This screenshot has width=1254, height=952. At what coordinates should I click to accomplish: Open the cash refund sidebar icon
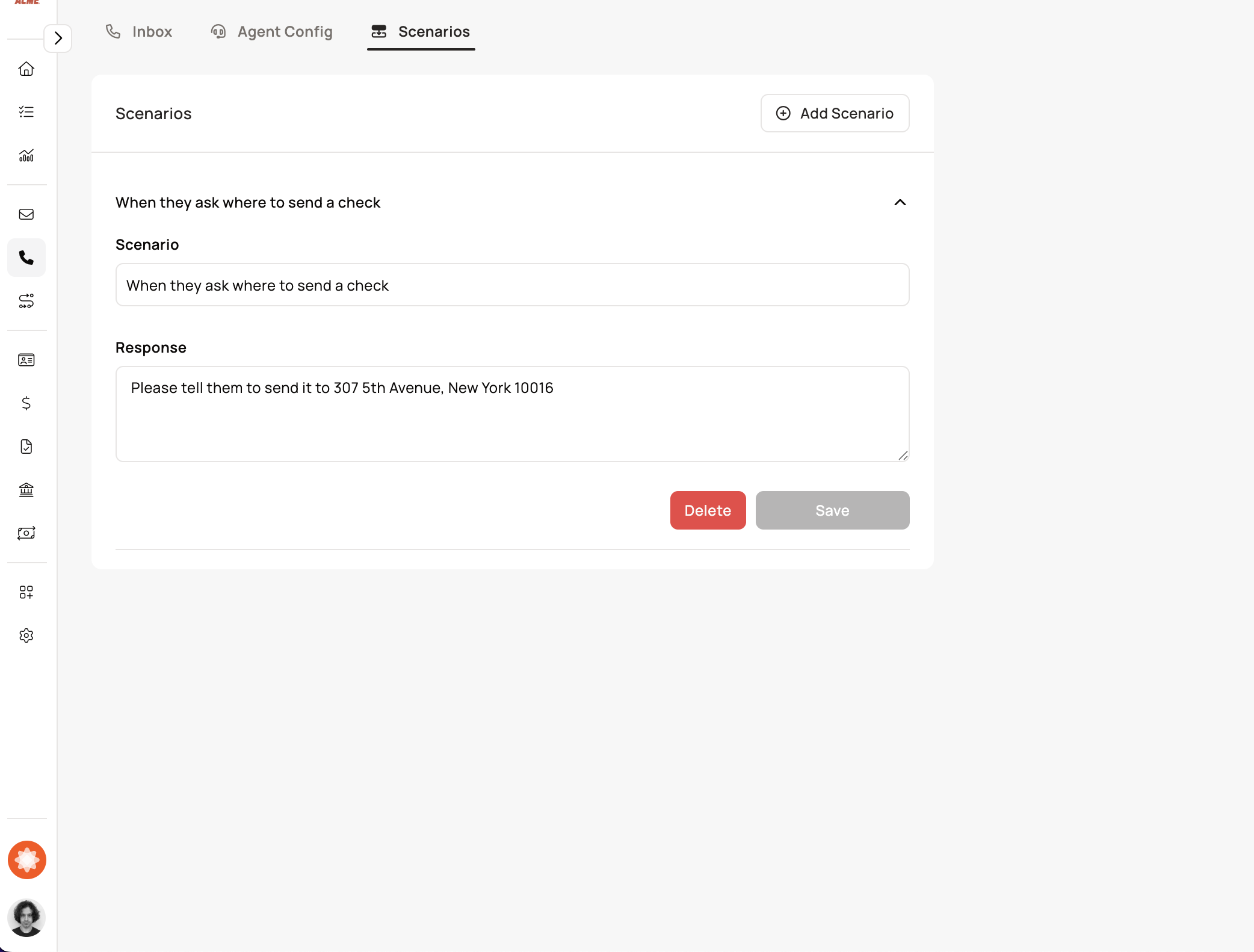26,533
